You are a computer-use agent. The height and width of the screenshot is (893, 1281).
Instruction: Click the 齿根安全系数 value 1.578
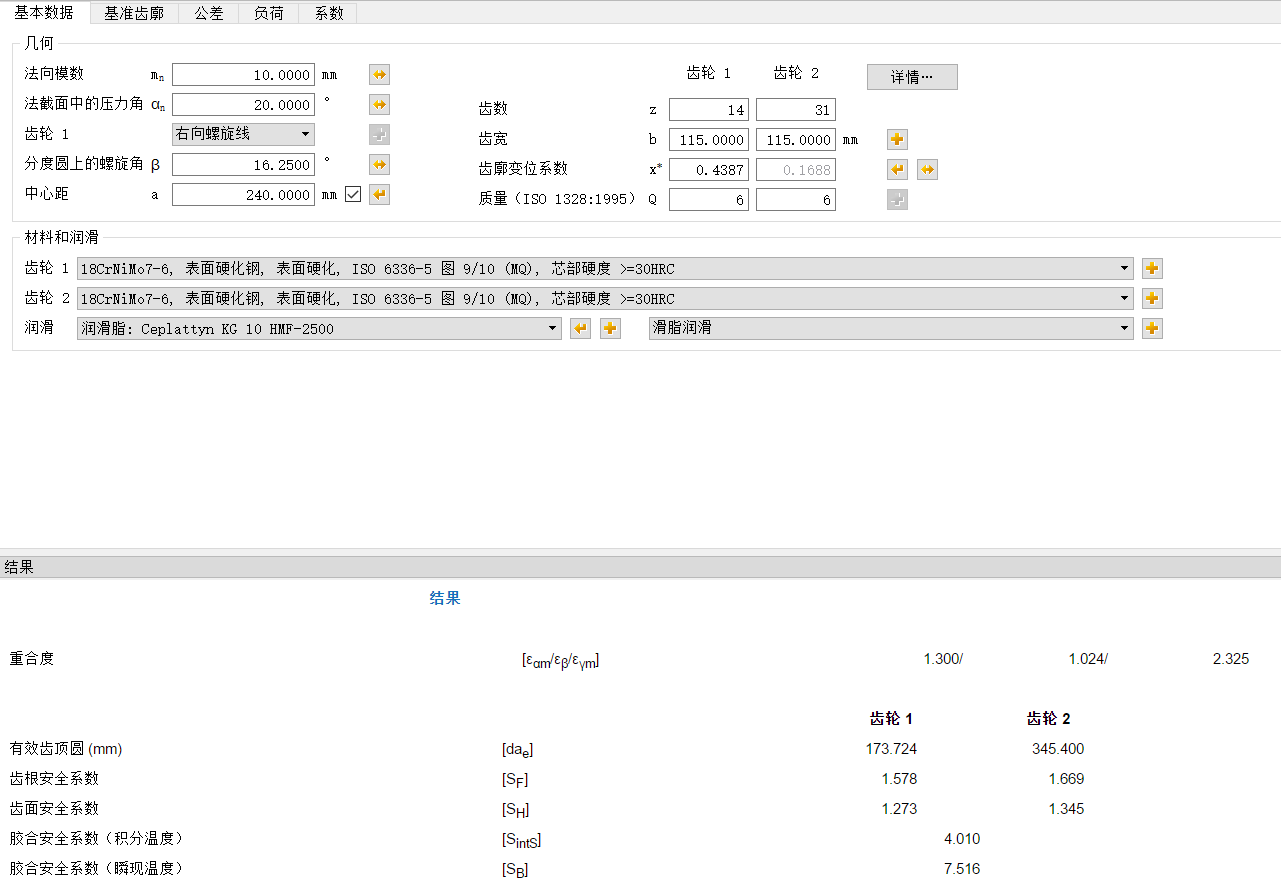point(899,779)
